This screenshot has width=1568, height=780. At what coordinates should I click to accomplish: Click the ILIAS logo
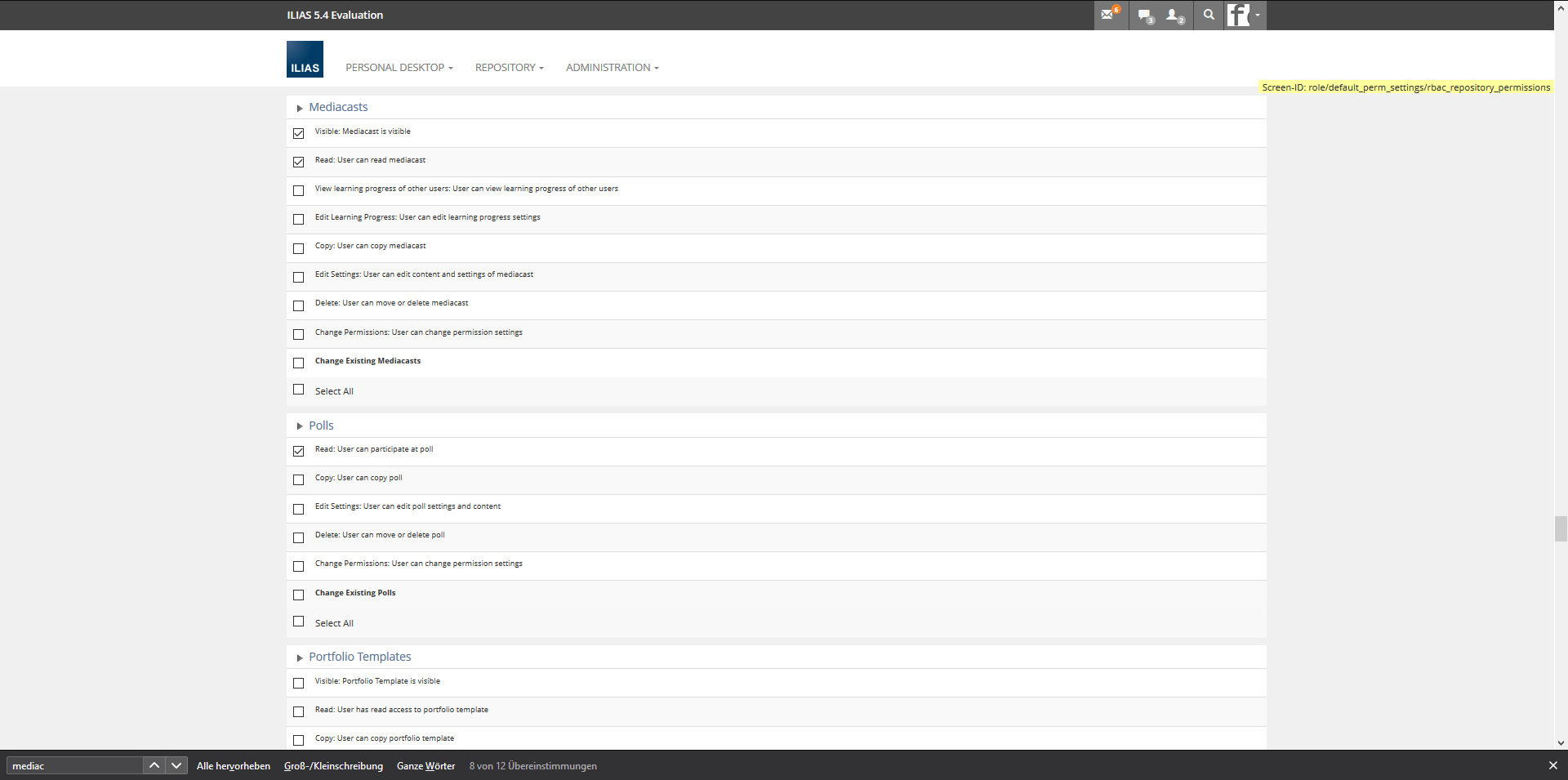click(305, 60)
